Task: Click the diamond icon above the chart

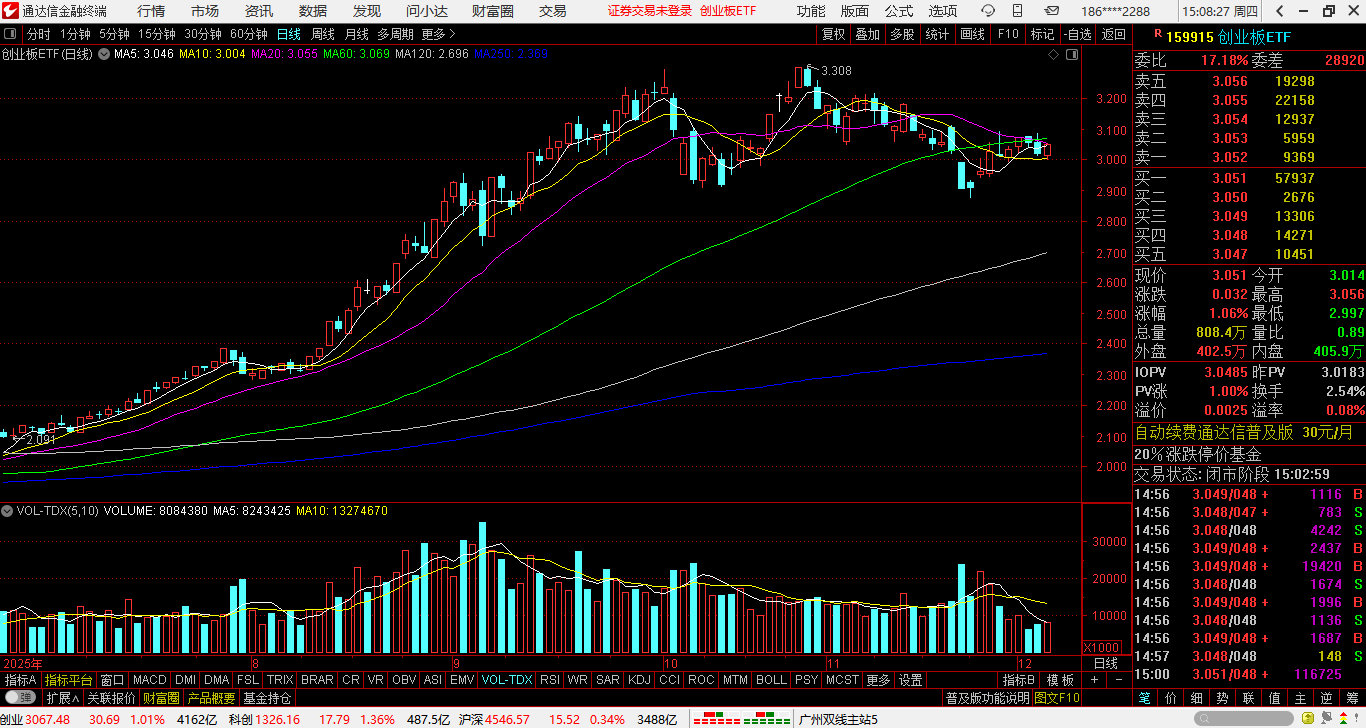Action: click(1053, 54)
